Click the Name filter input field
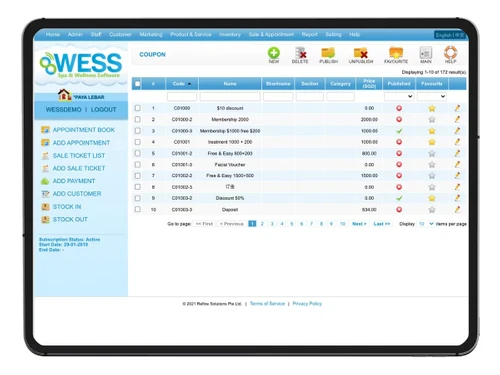This screenshot has width=500, height=375. [230, 96]
